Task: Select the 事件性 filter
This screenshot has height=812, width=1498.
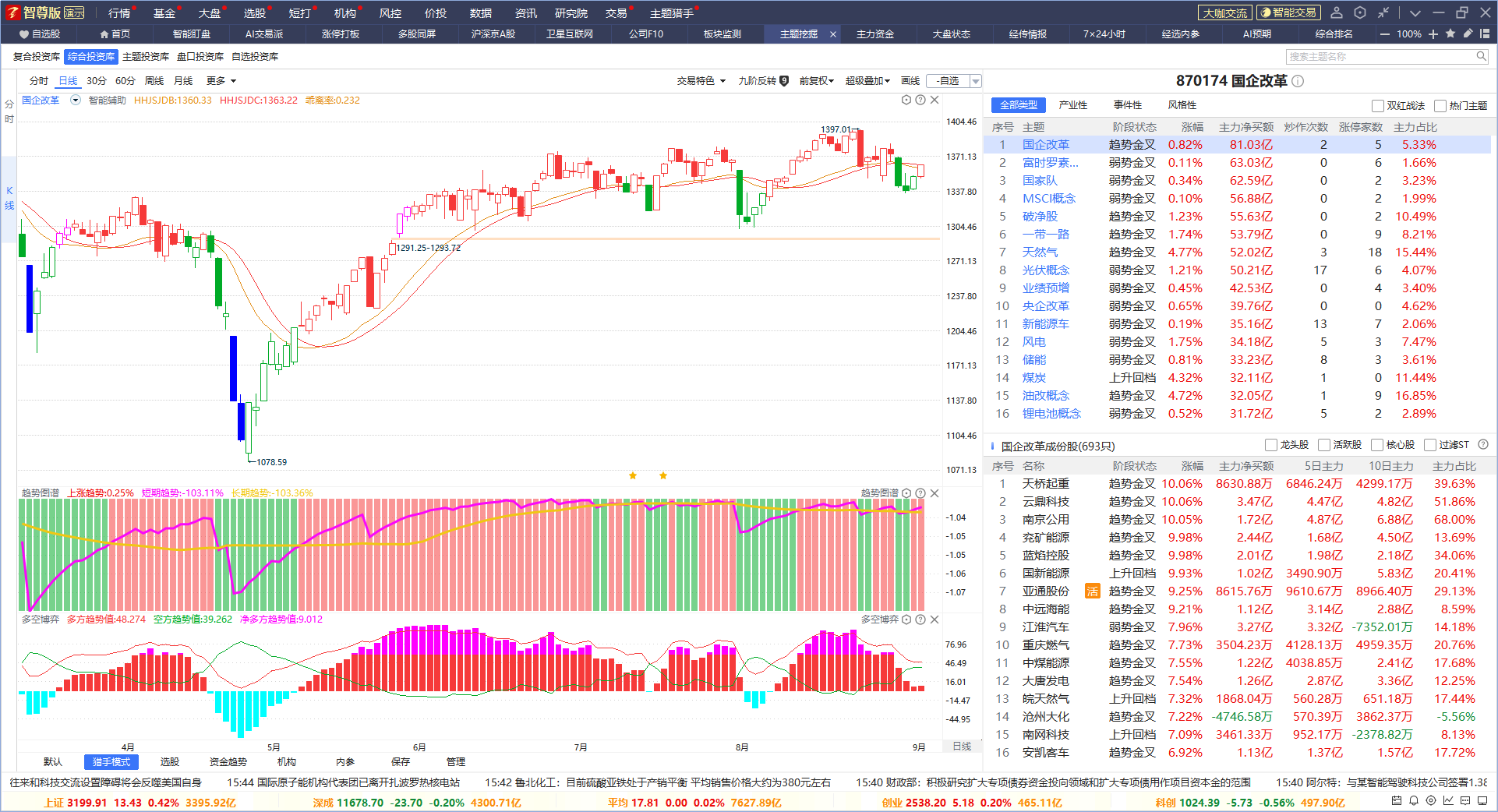Action: [x=1128, y=105]
